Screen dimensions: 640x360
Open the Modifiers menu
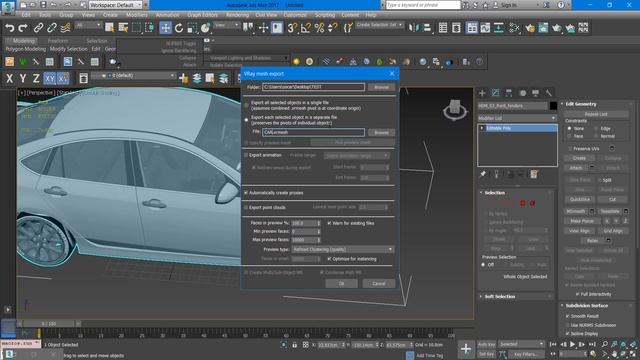pos(137,15)
